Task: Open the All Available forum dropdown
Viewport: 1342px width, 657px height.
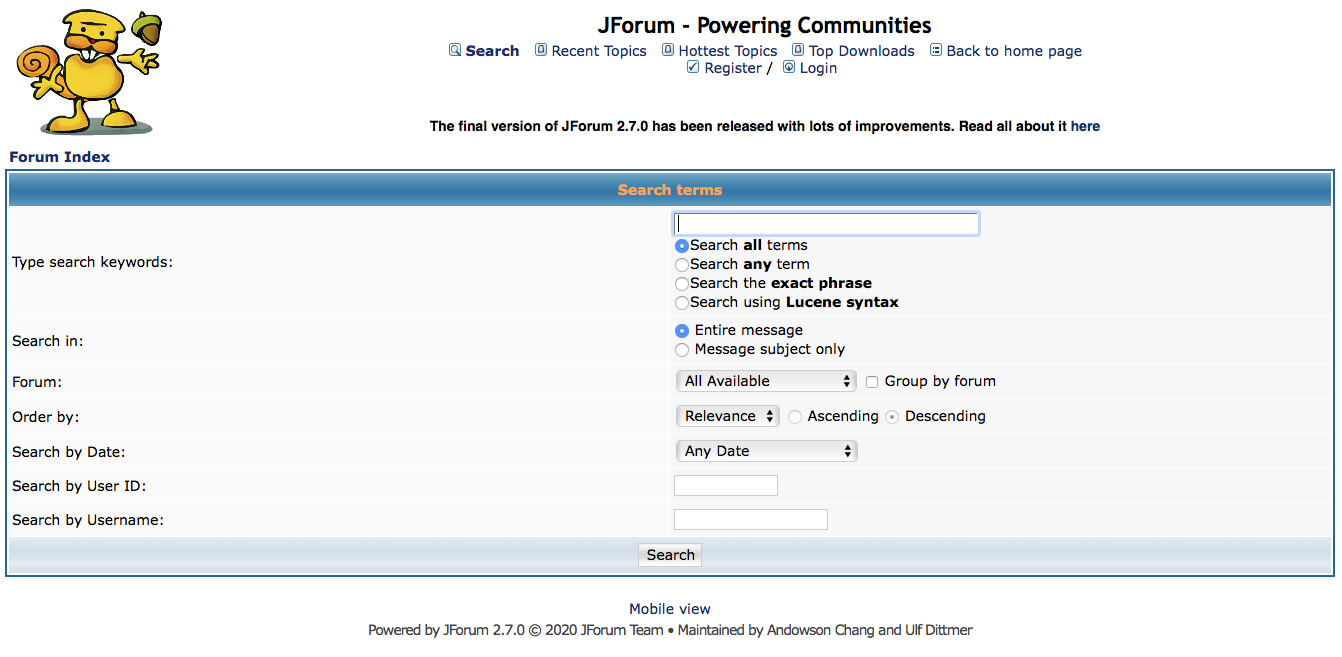Action: (766, 381)
